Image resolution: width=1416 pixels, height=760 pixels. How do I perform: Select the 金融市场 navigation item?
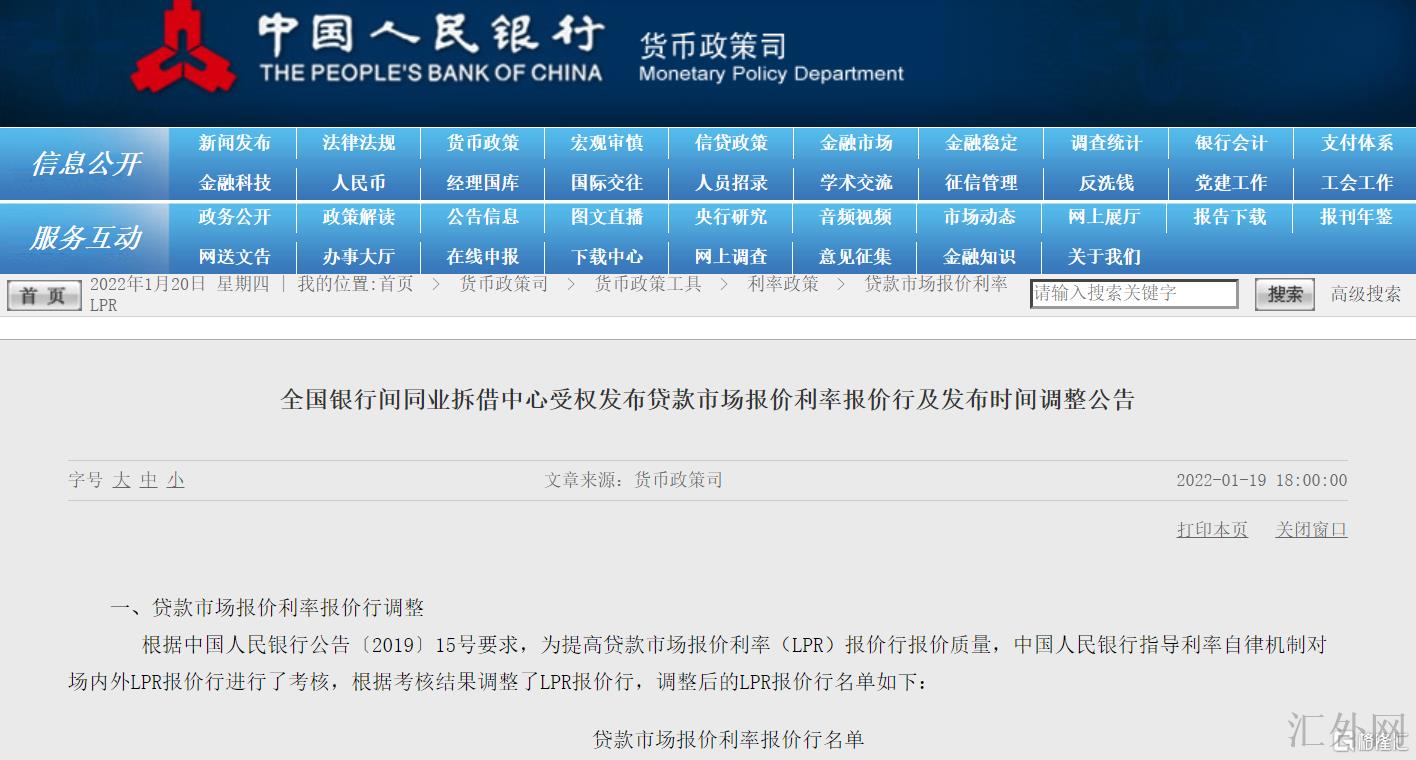pyautogui.click(x=856, y=143)
